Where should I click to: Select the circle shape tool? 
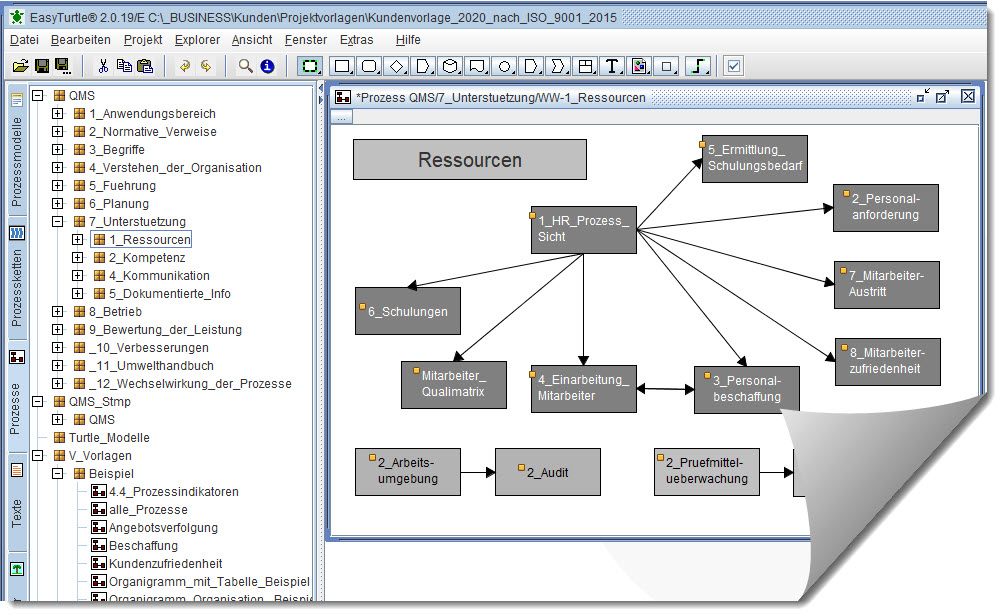[x=504, y=66]
